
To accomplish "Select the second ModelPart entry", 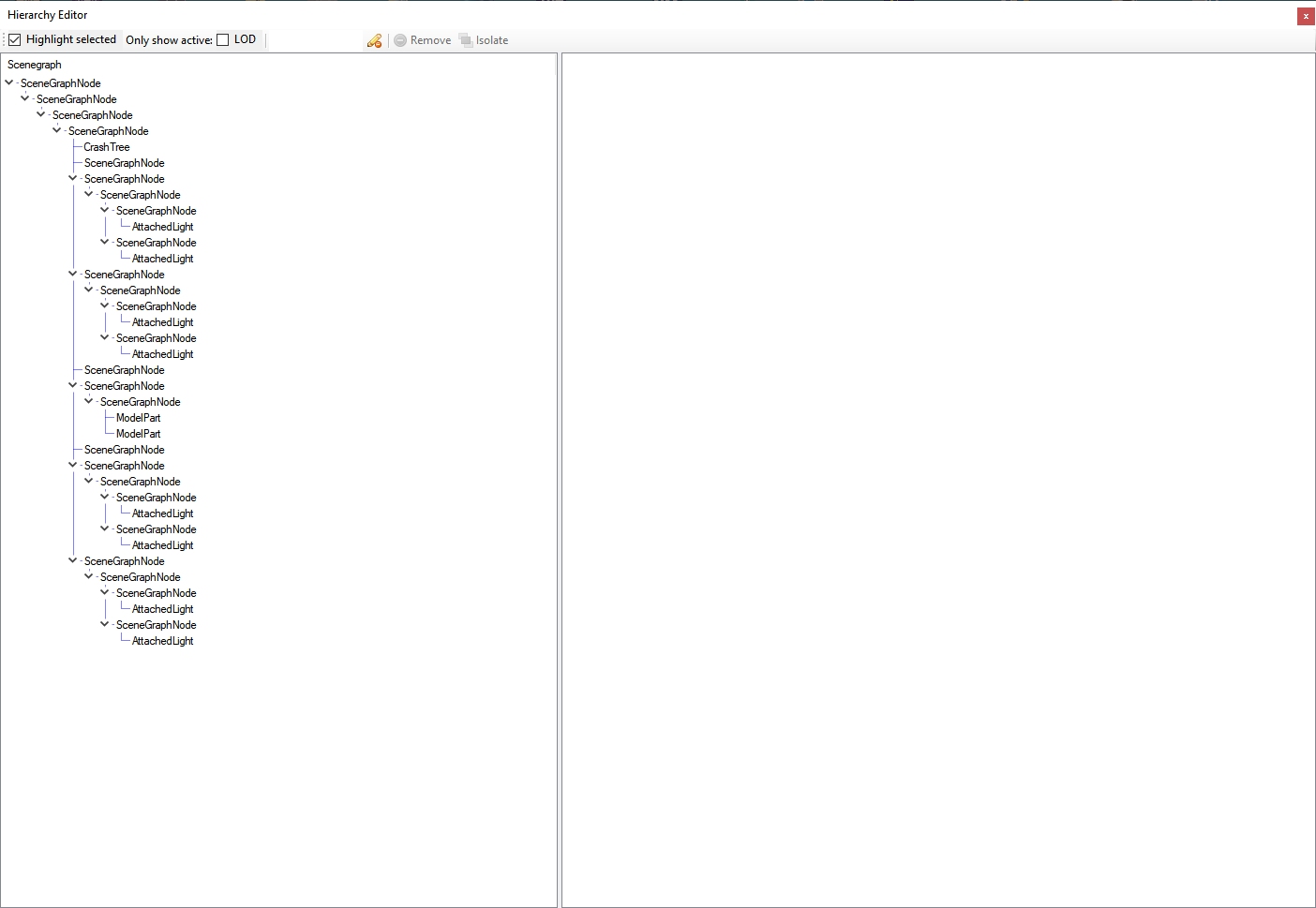I will [x=138, y=434].
